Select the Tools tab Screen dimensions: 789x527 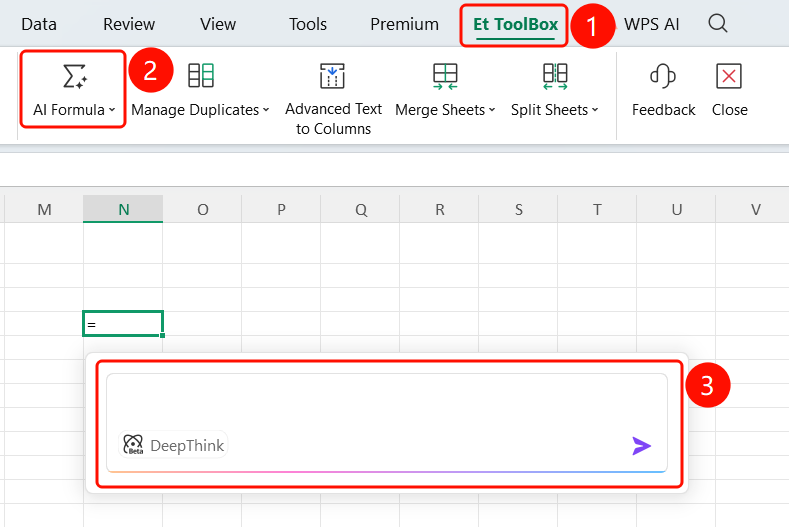tap(307, 24)
